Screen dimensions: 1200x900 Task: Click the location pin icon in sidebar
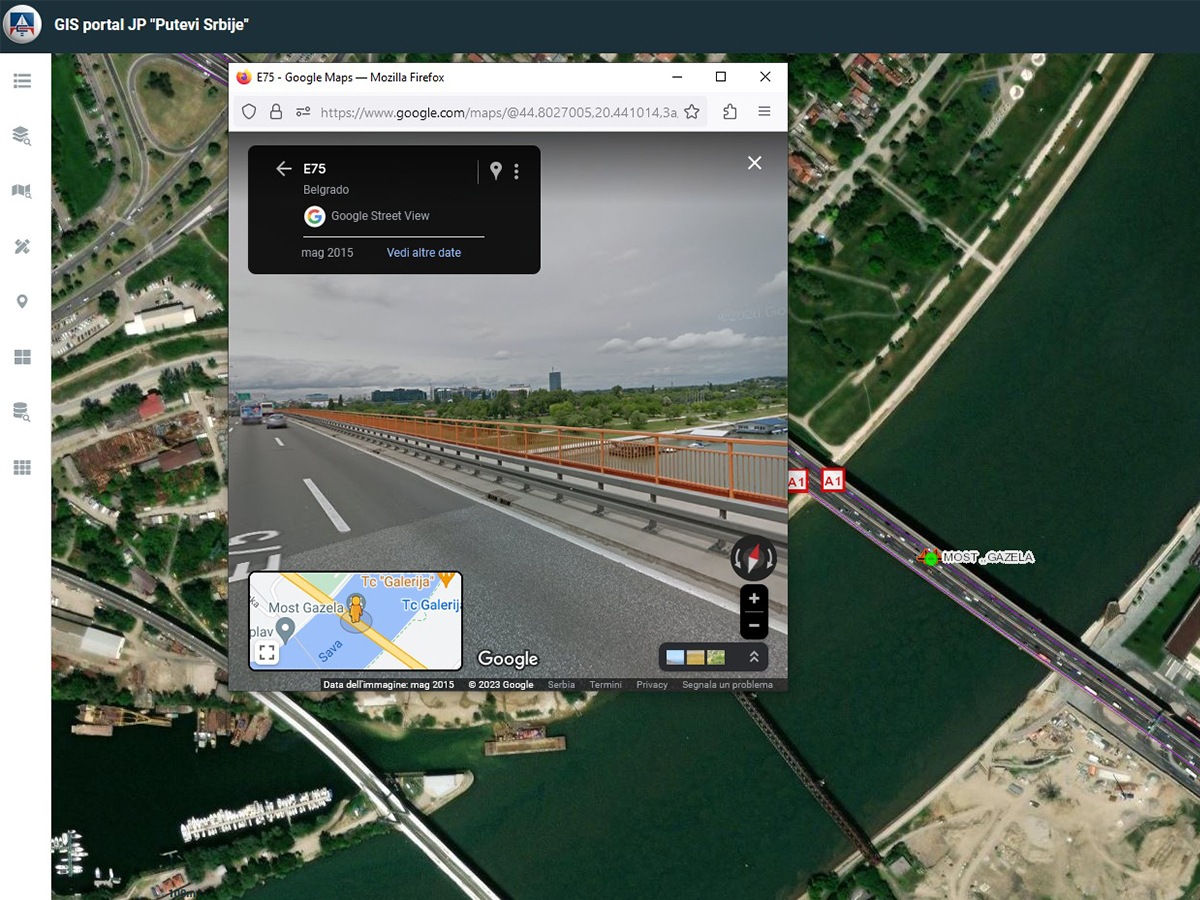pos(22,302)
